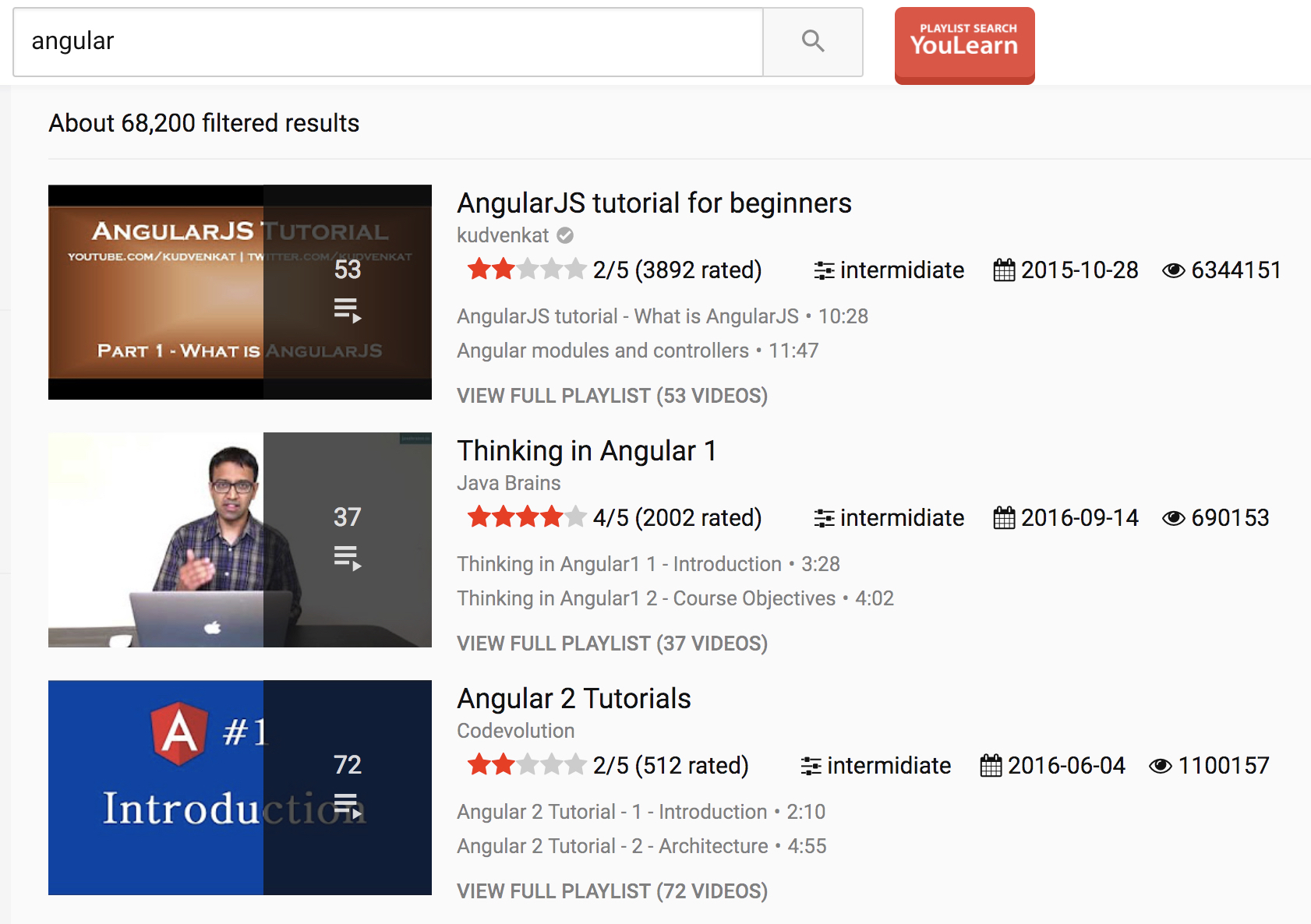
Task: Click the angular search input field
Action: [388, 41]
